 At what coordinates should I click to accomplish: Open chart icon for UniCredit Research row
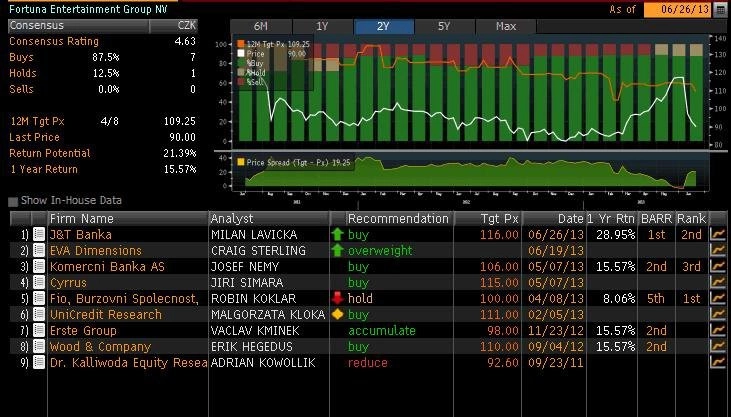pyautogui.click(x=718, y=314)
